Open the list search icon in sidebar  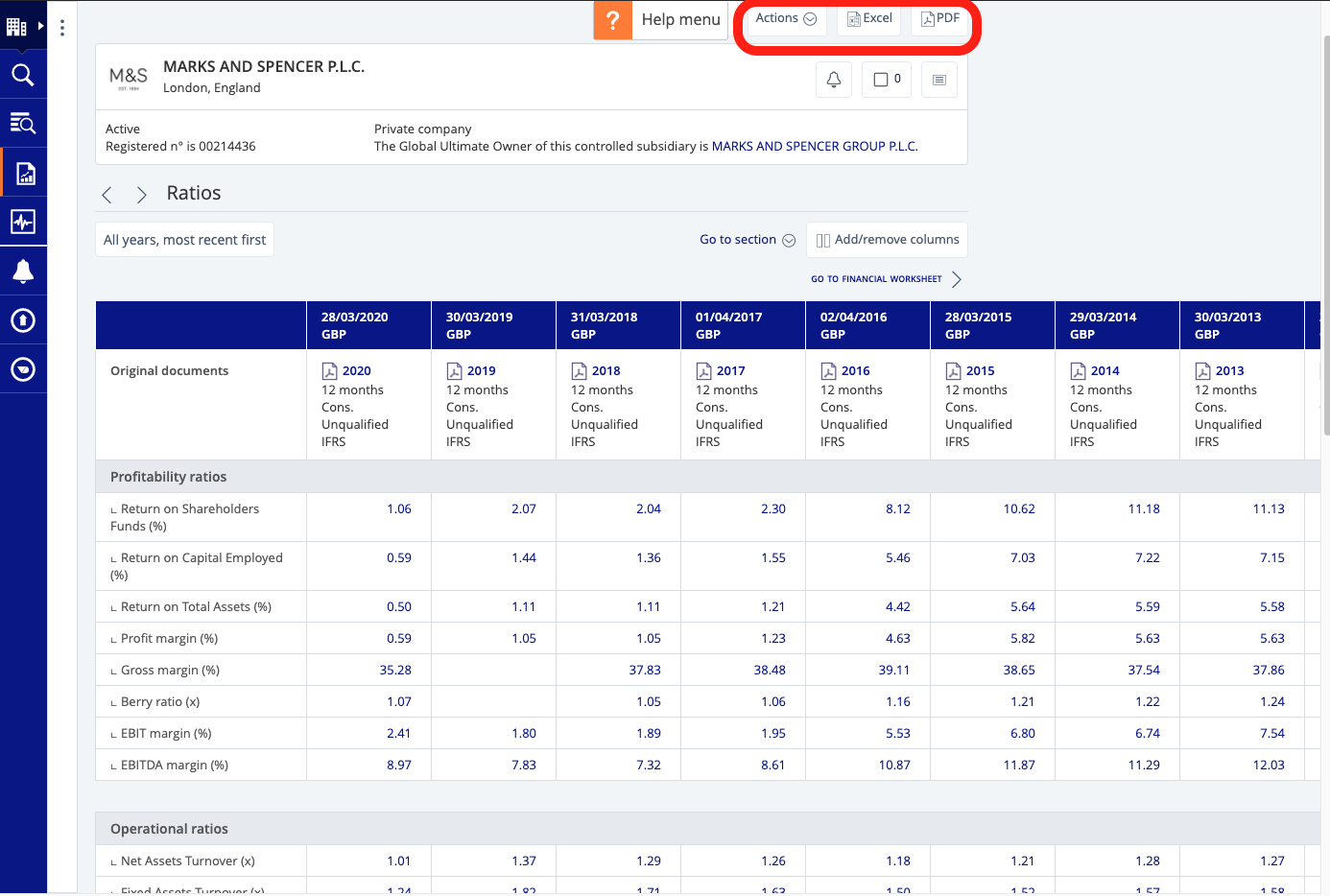(23, 124)
